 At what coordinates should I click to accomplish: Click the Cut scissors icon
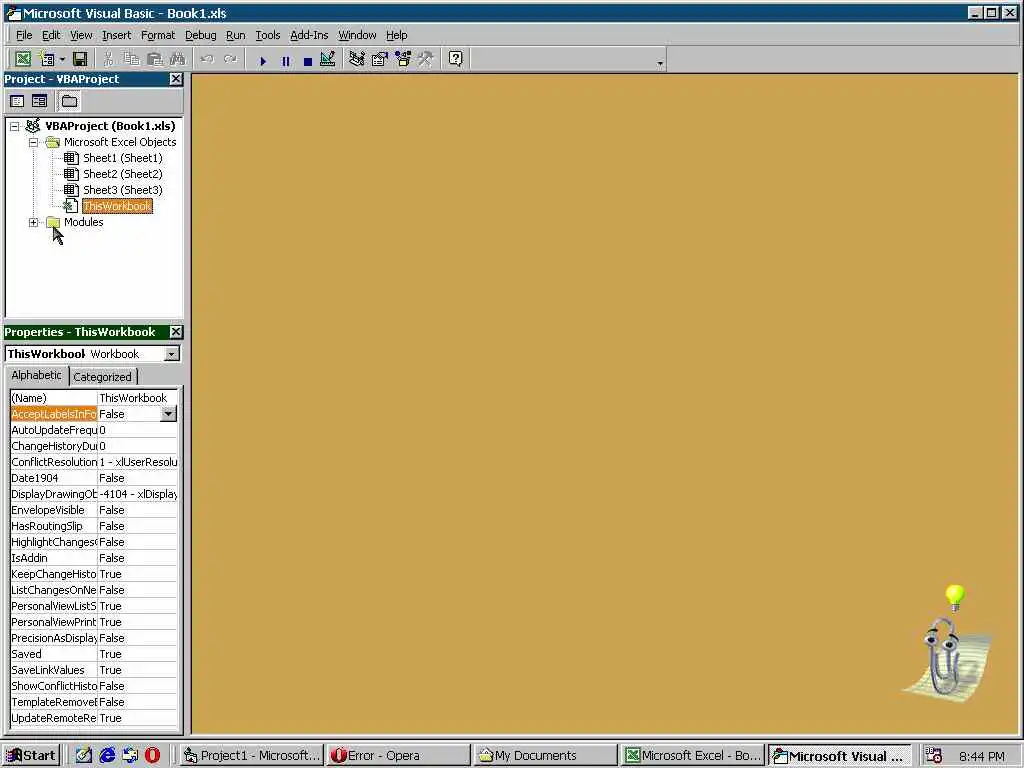(x=108, y=59)
